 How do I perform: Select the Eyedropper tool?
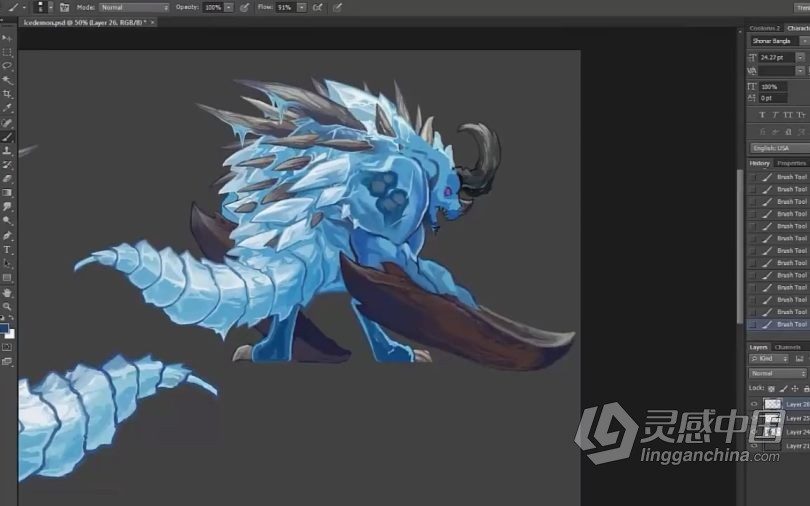pos(7,108)
